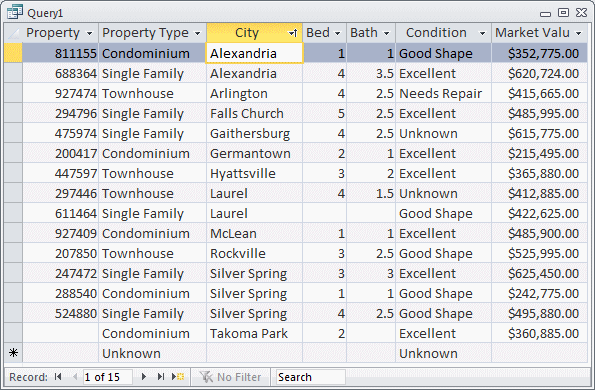This screenshot has width=595, height=390.
Task: Click property number 447597
Action: [x=76, y=174]
